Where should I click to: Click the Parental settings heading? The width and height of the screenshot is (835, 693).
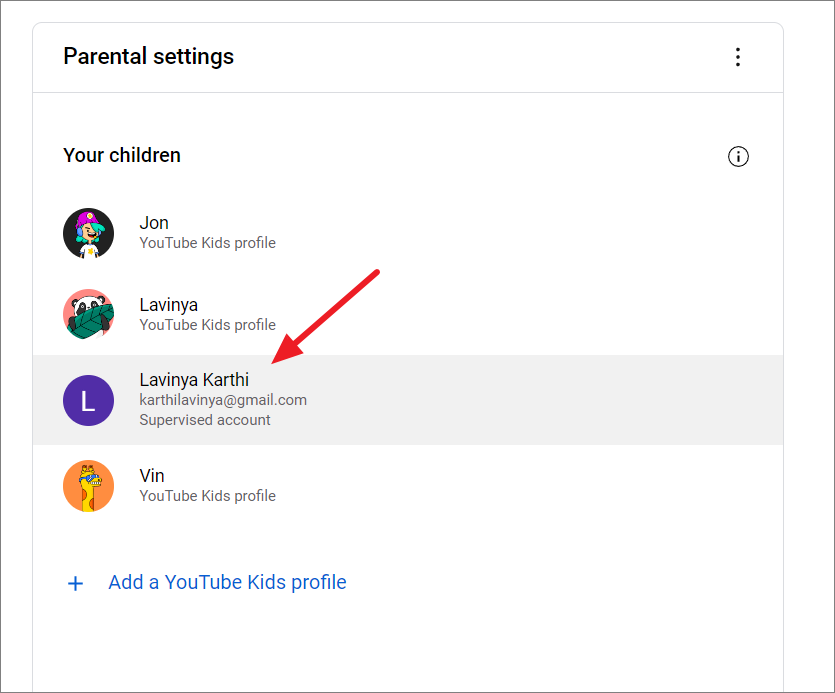(x=148, y=56)
